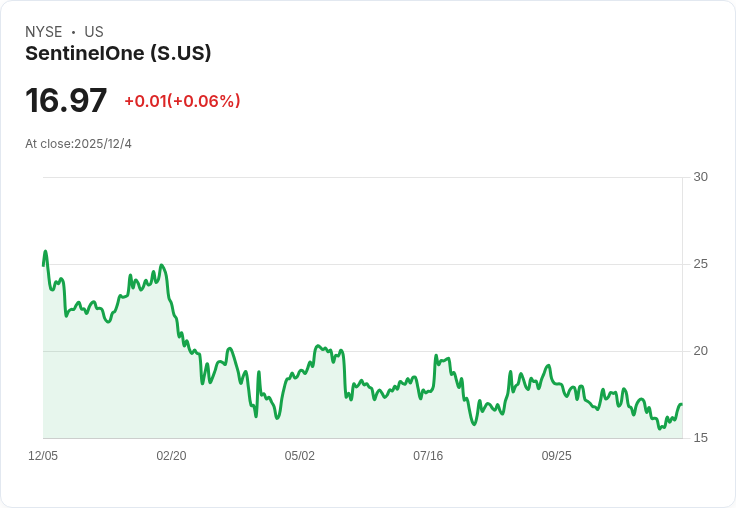Image resolution: width=736 pixels, height=508 pixels.
Task: Select the 05/02 date on the x-axis
Action: click(300, 456)
